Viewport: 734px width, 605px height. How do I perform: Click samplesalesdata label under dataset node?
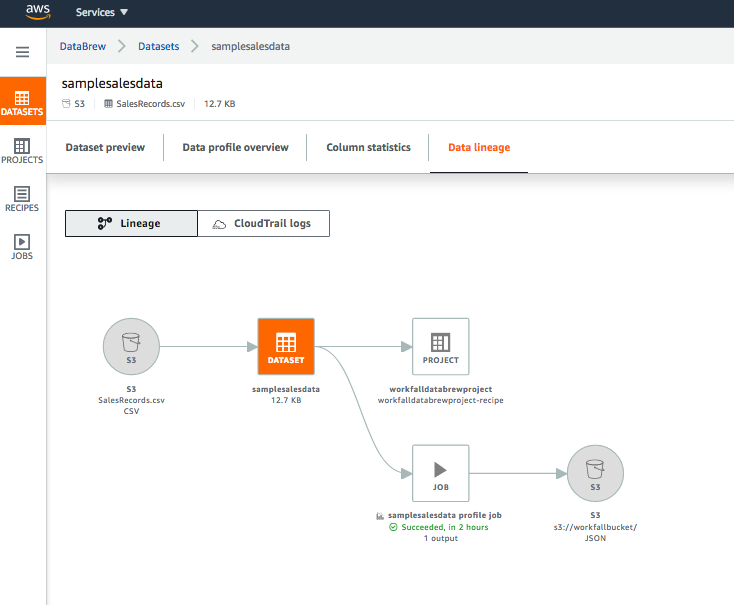[286, 389]
